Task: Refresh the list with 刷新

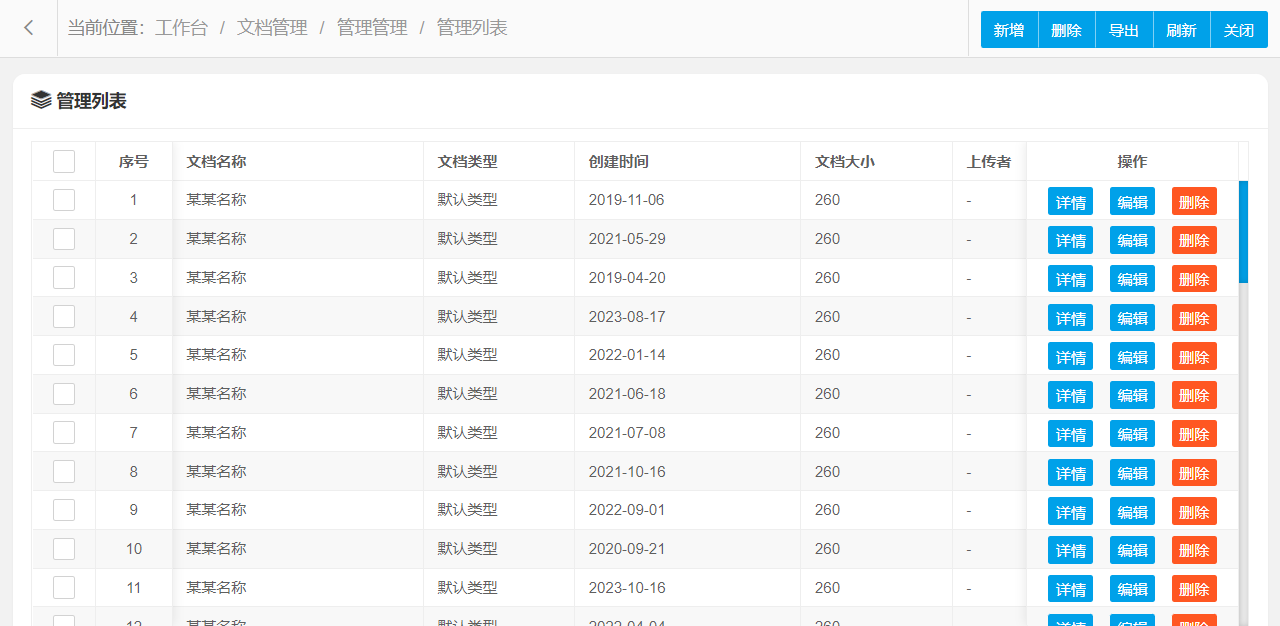Action: coord(1181,30)
